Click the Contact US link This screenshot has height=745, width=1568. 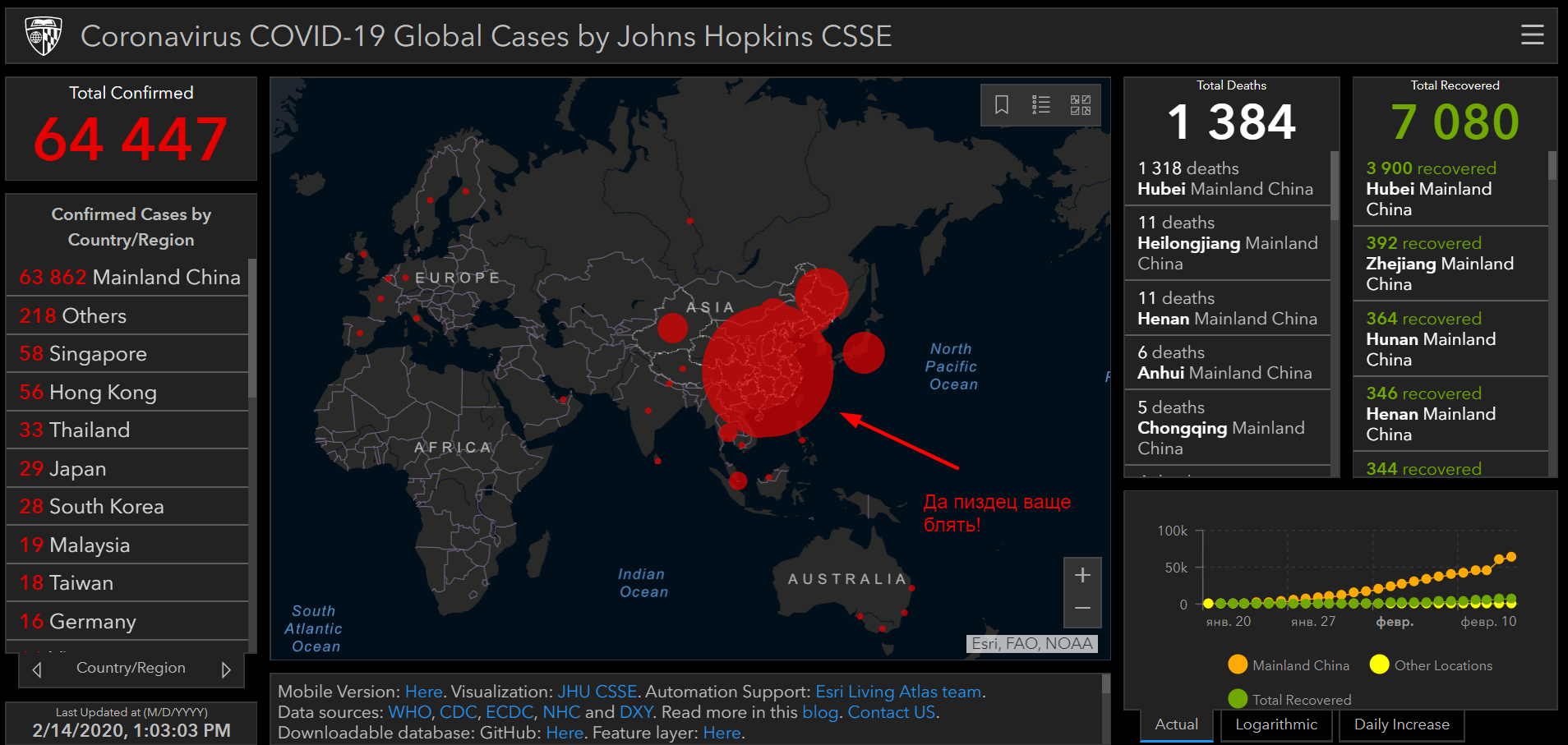coord(892,712)
